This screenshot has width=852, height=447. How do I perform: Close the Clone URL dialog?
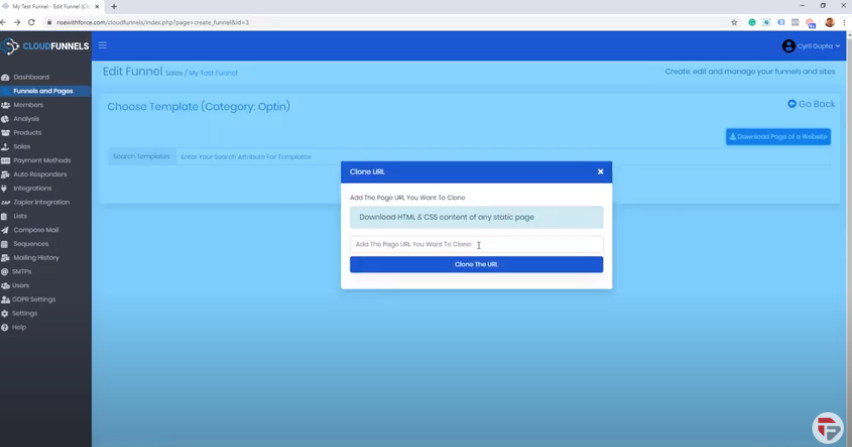(x=600, y=171)
